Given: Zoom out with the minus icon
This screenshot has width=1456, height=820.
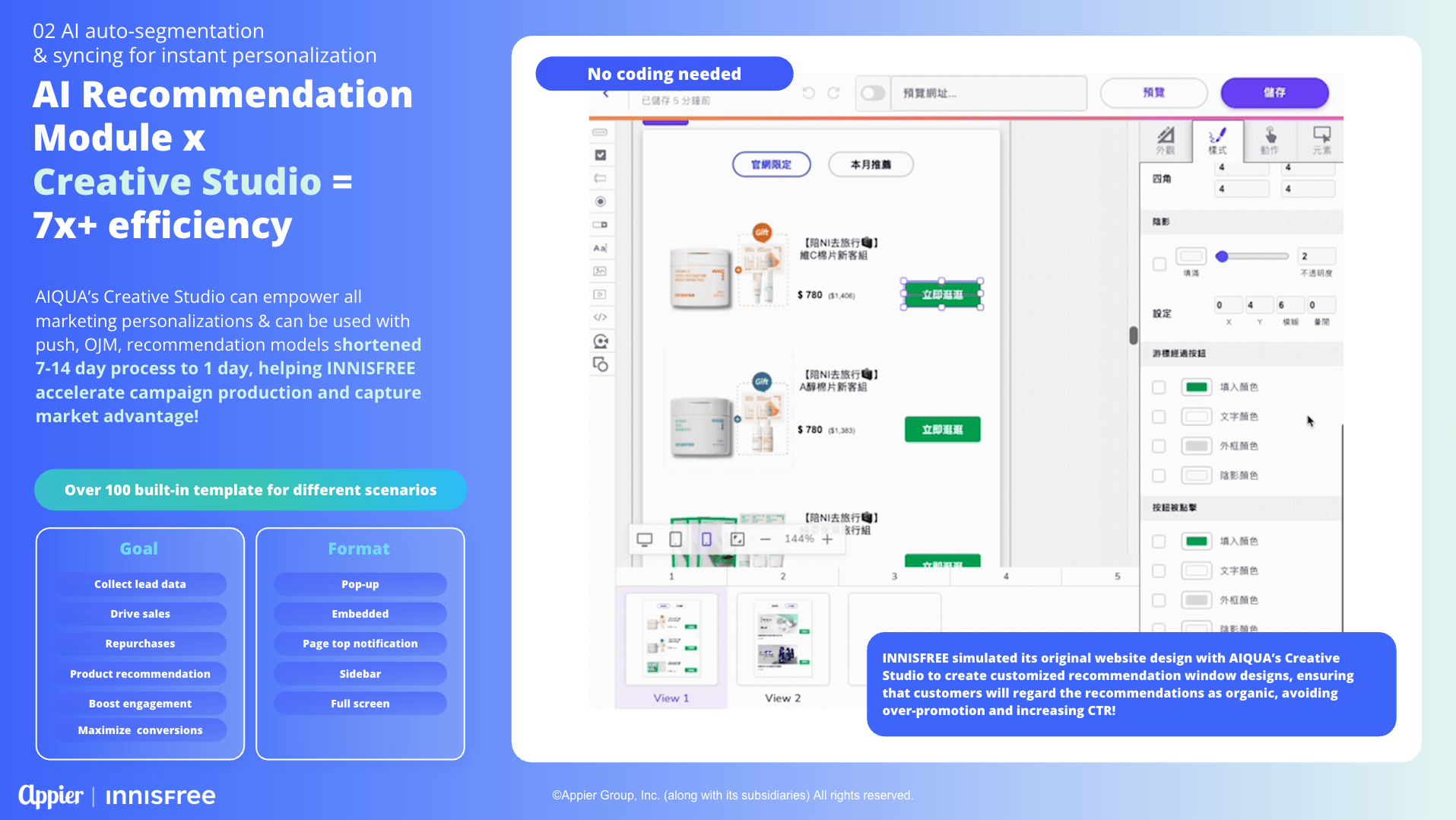Looking at the screenshot, I should [766, 539].
